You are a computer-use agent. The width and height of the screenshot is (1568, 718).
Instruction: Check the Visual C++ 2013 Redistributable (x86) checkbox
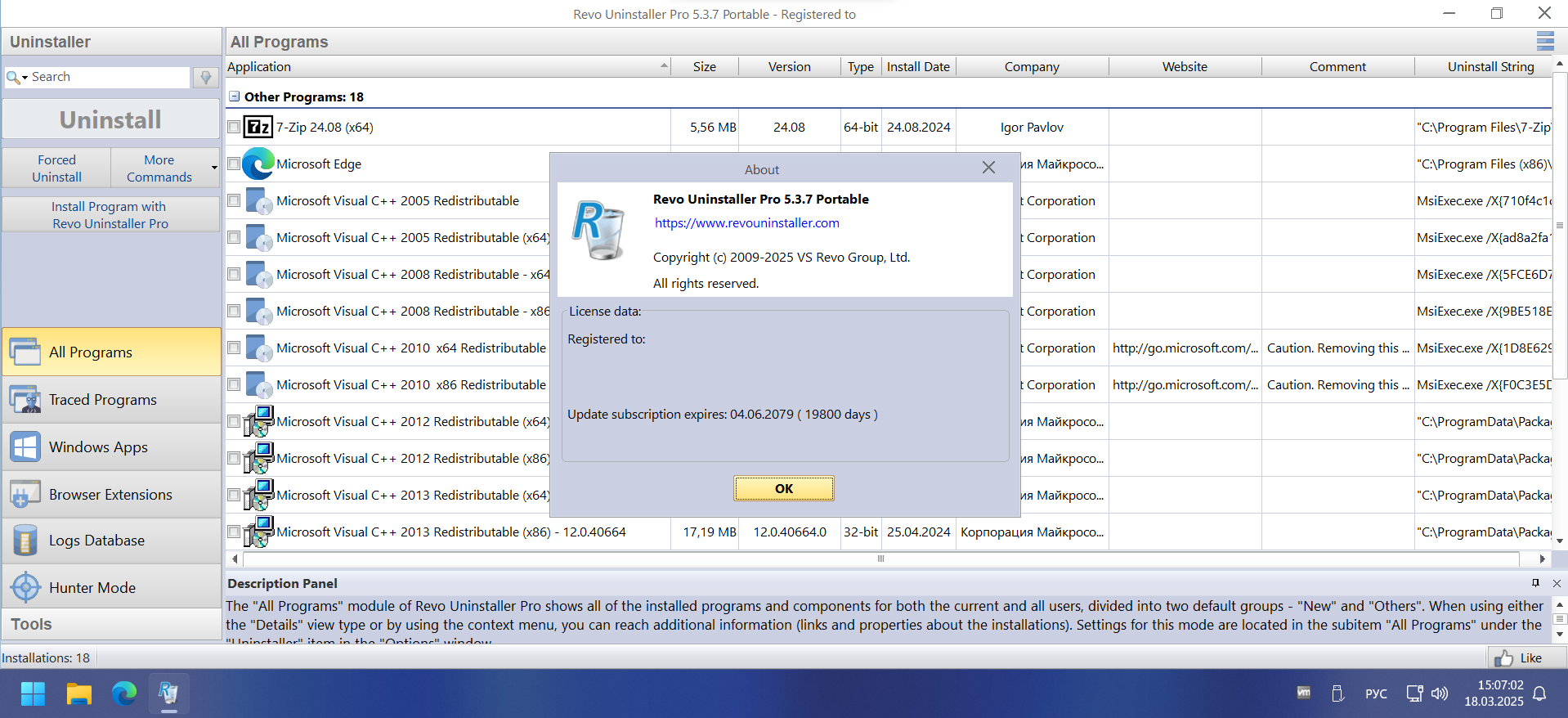pyautogui.click(x=234, y=532)
